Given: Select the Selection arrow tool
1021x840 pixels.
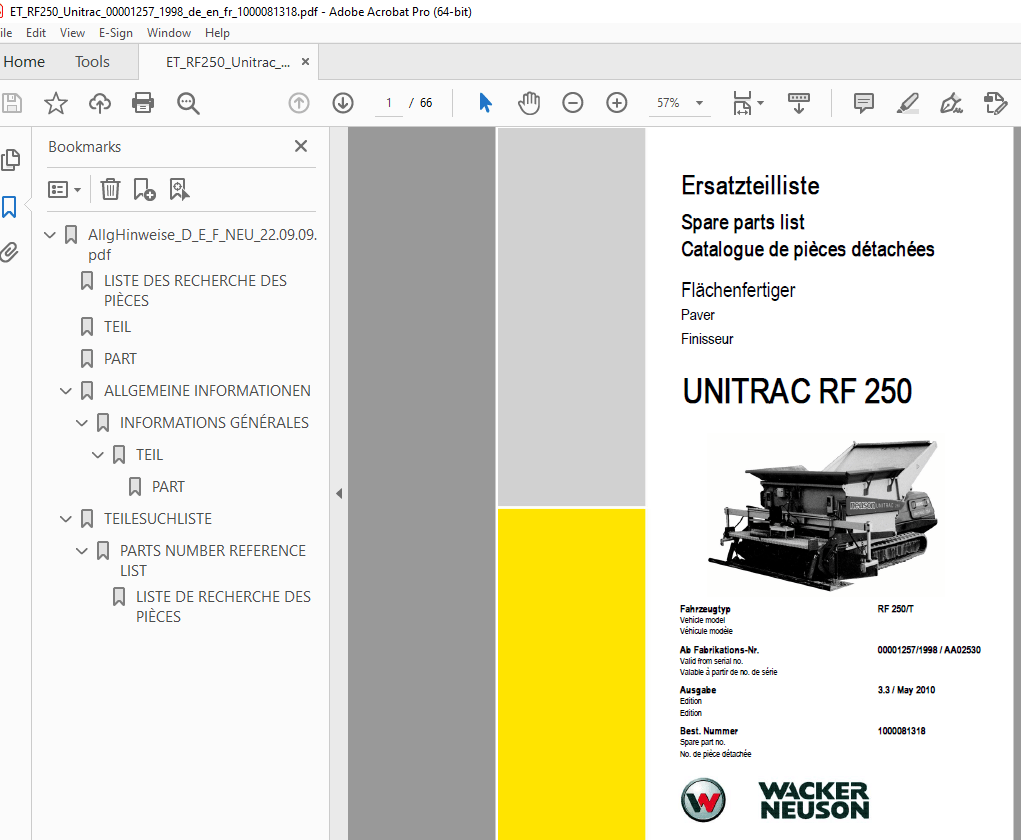Looking at the screenshot, I should pos(484,102).
